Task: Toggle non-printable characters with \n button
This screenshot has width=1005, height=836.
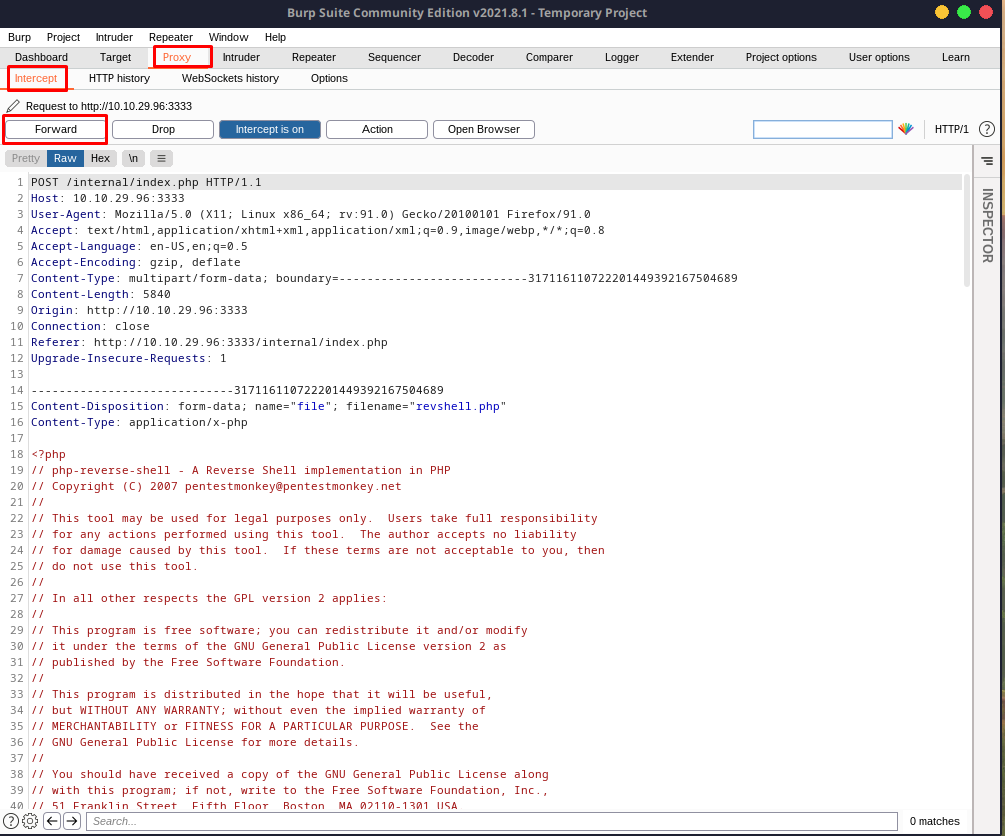Action: [133, 158]
